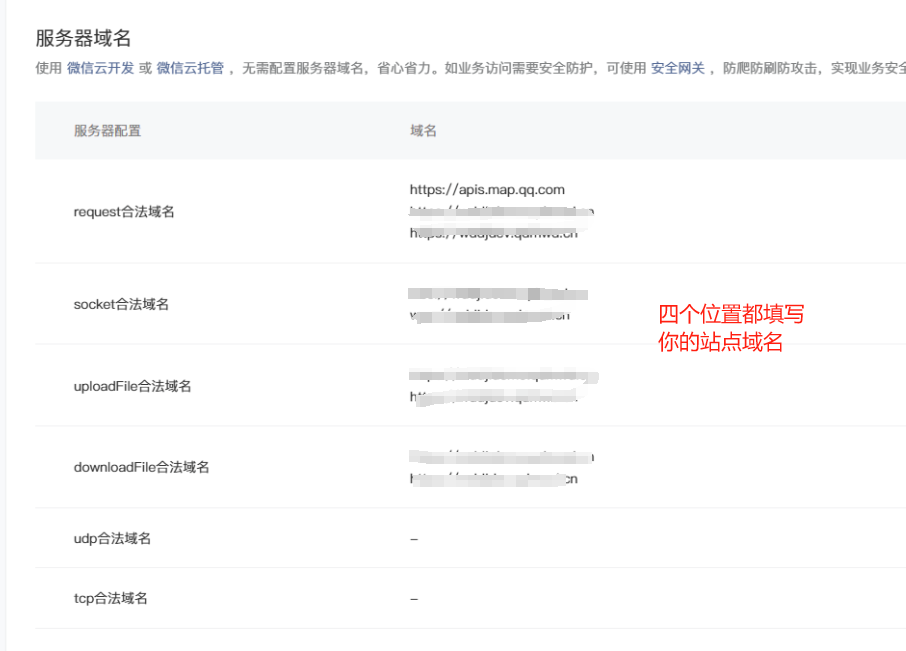The height and width of the screenshot is (651, 906).
Task: Open the 微信云托管 link
Action: (189, 69)
